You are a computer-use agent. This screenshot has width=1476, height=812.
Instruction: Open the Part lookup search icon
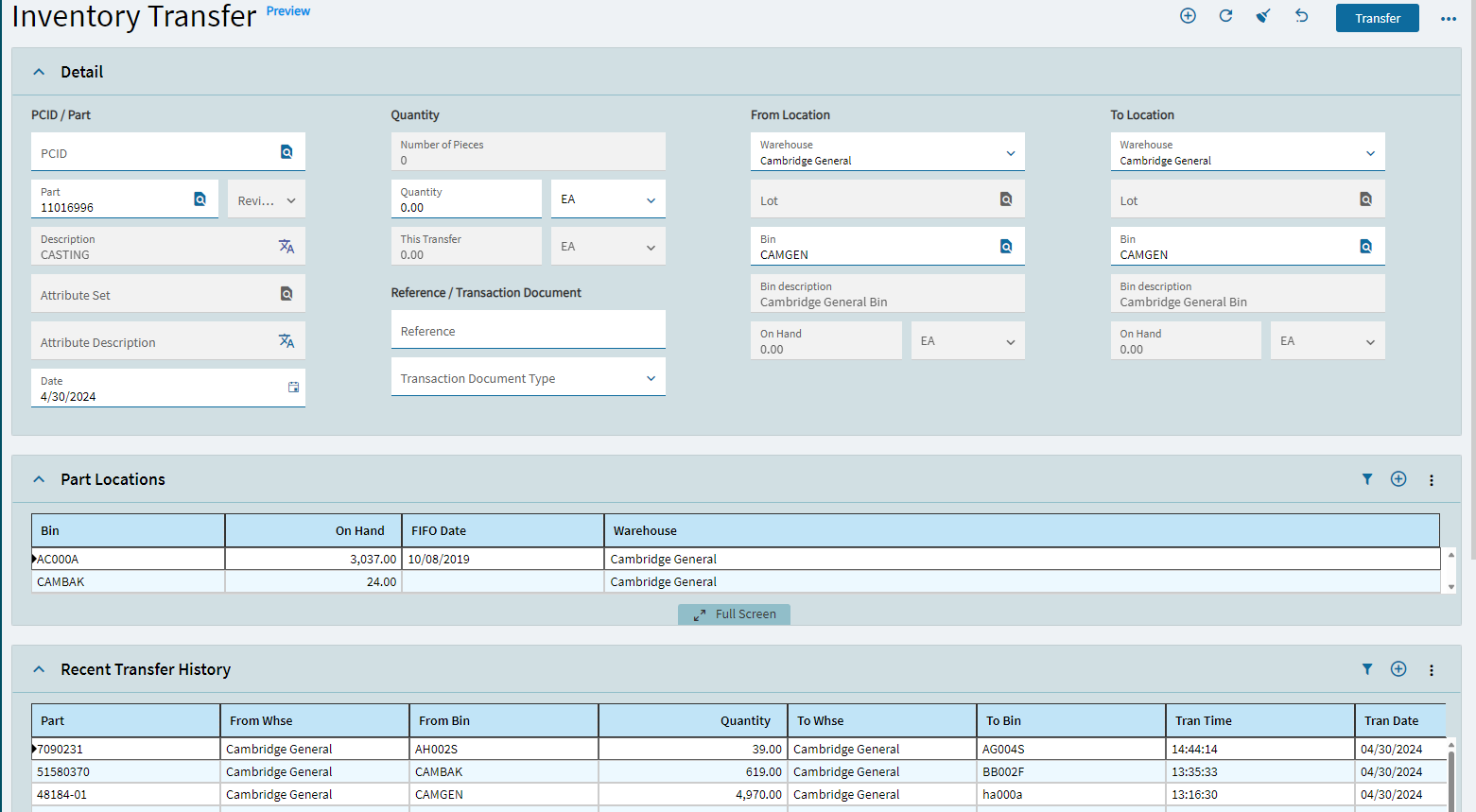[x=200, y=199]
